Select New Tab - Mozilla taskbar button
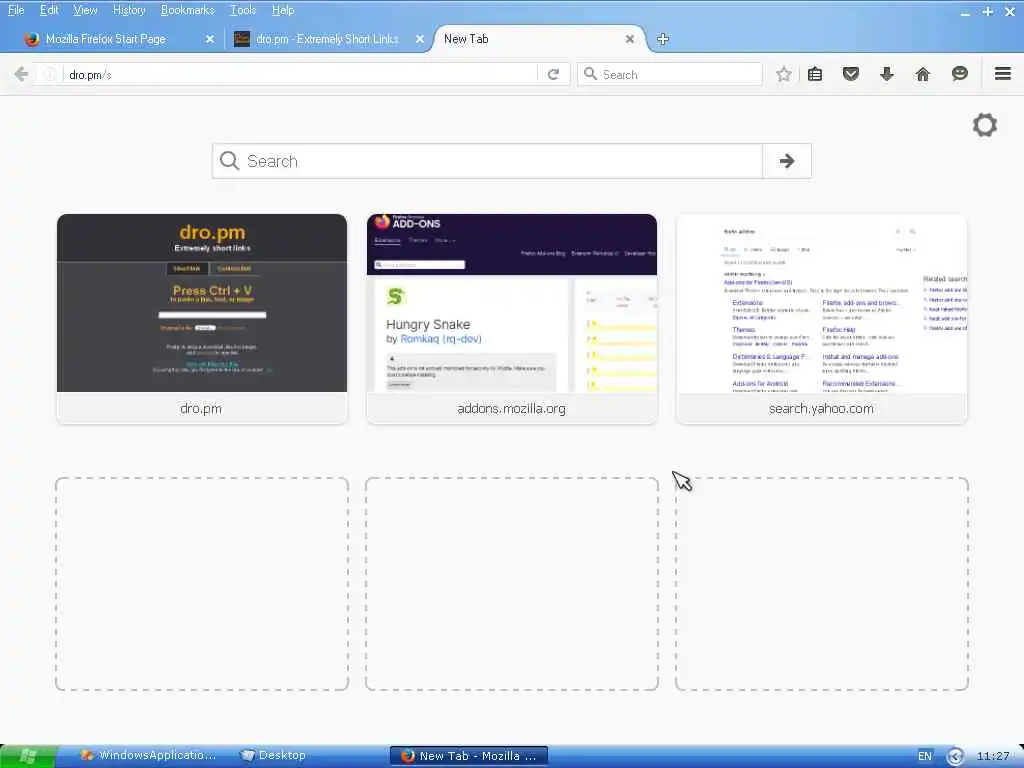1024x768 pixels. click(469, 756)
